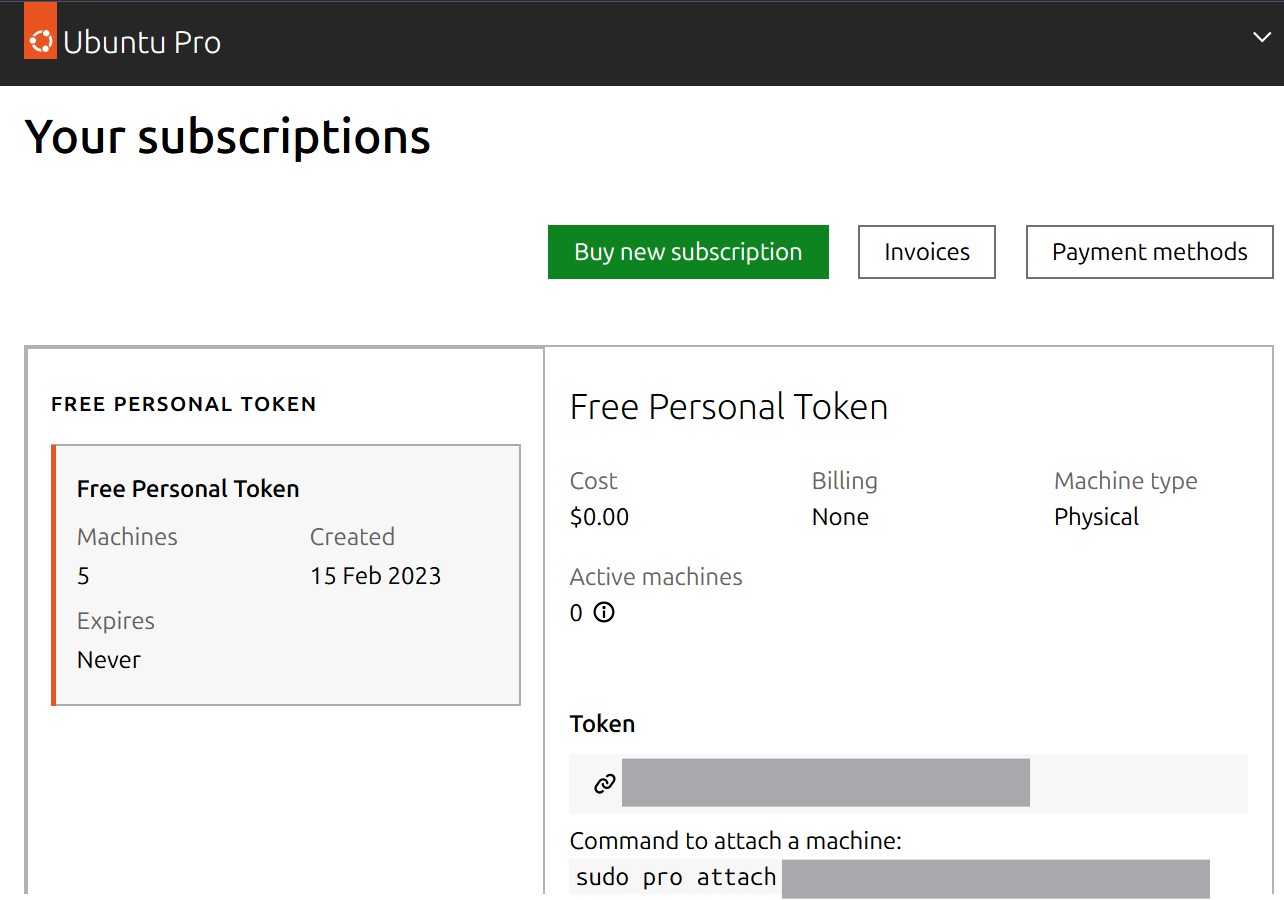Click the 'FREE PERSONAL TOKEN' section label
The height and width of the screenshot is (900, 1284).
(x=184, y=405)
